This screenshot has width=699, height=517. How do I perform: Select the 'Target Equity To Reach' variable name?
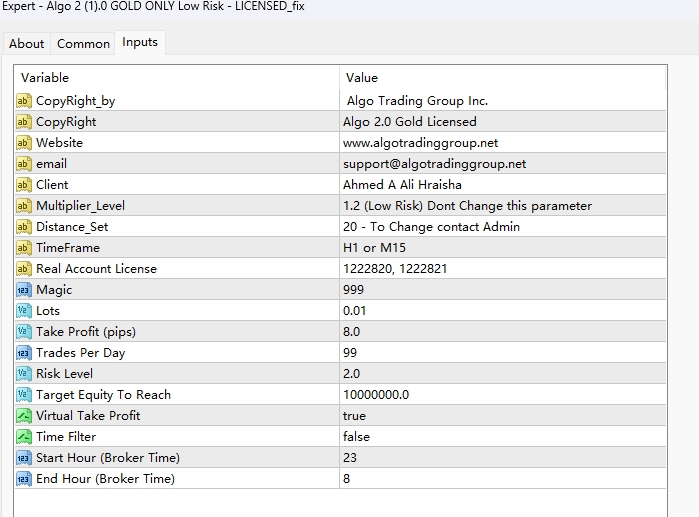point(103,395)
